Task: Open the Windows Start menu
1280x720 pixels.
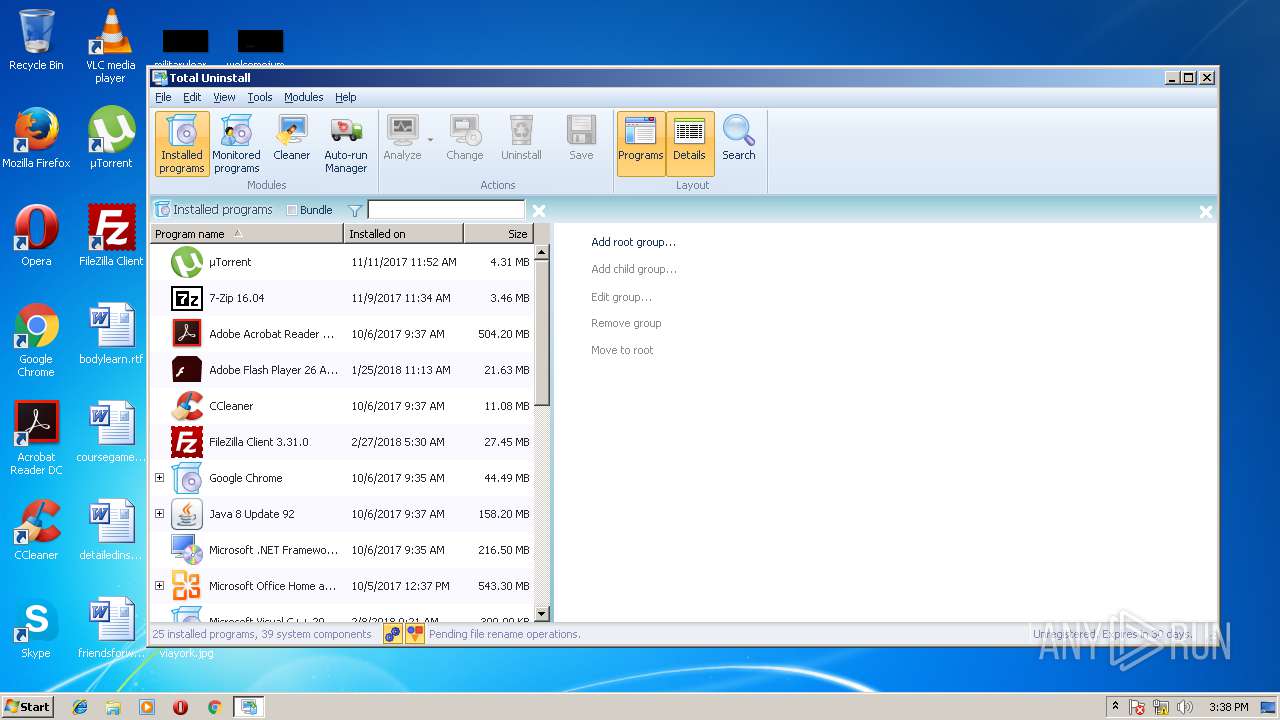Action: pos(27,706)
